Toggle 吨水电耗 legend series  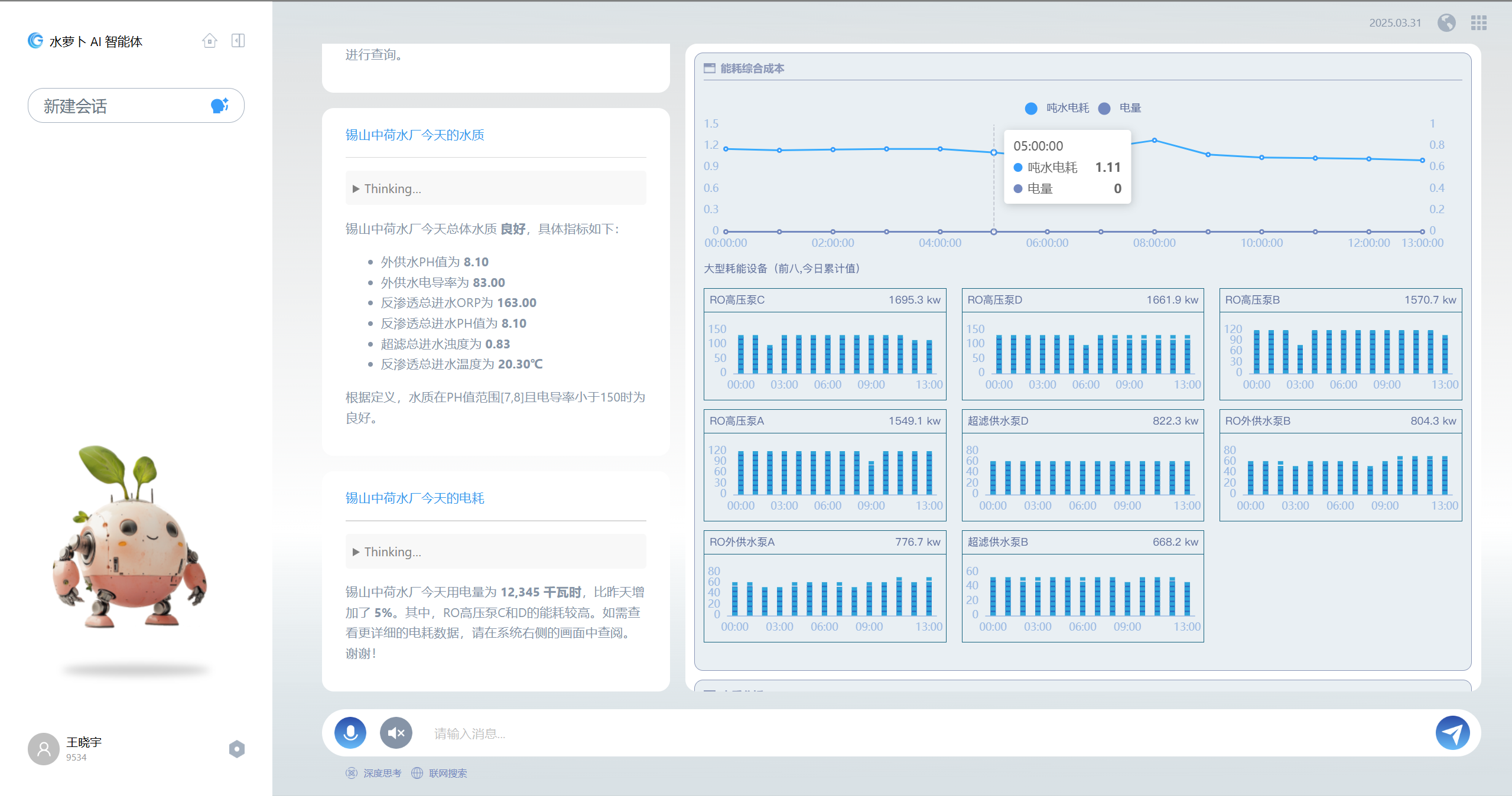1056,108
